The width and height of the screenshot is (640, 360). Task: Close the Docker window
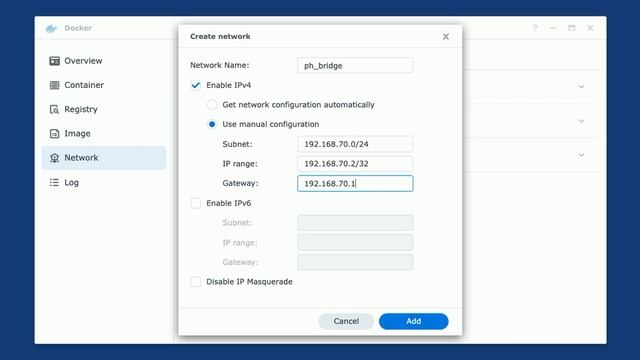click(x=590, y=28)
